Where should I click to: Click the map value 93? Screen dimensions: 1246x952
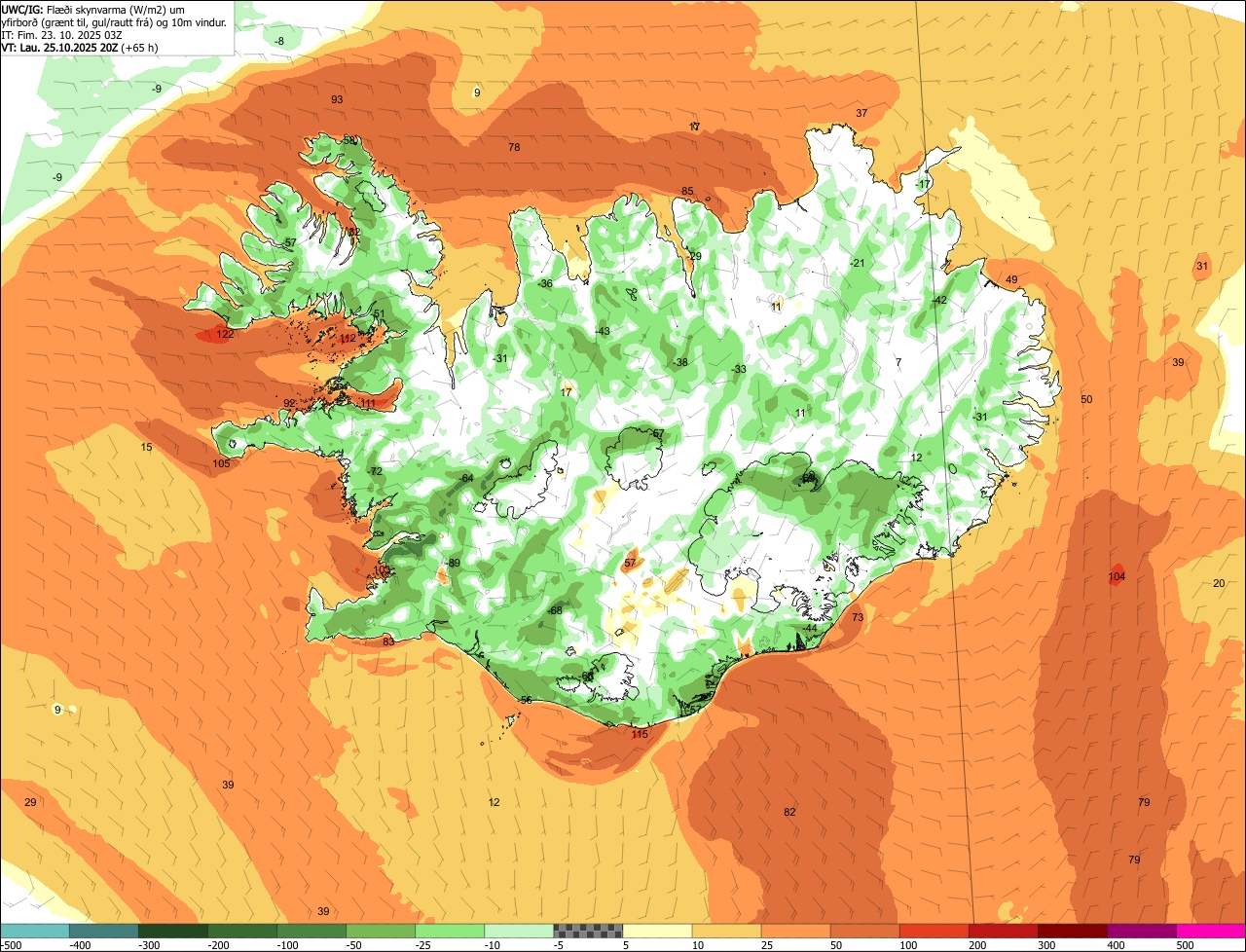[337, 100]
